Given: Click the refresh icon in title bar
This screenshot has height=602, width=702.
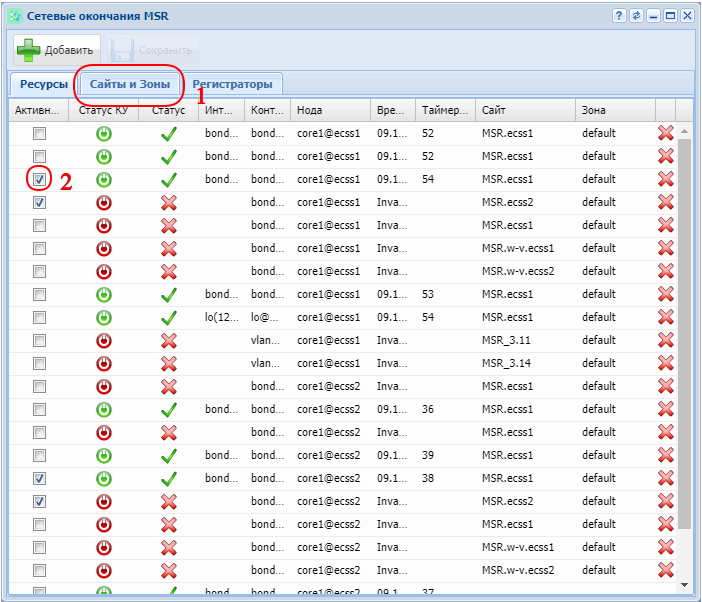Looking at the screenshot, I should point(636,16).
